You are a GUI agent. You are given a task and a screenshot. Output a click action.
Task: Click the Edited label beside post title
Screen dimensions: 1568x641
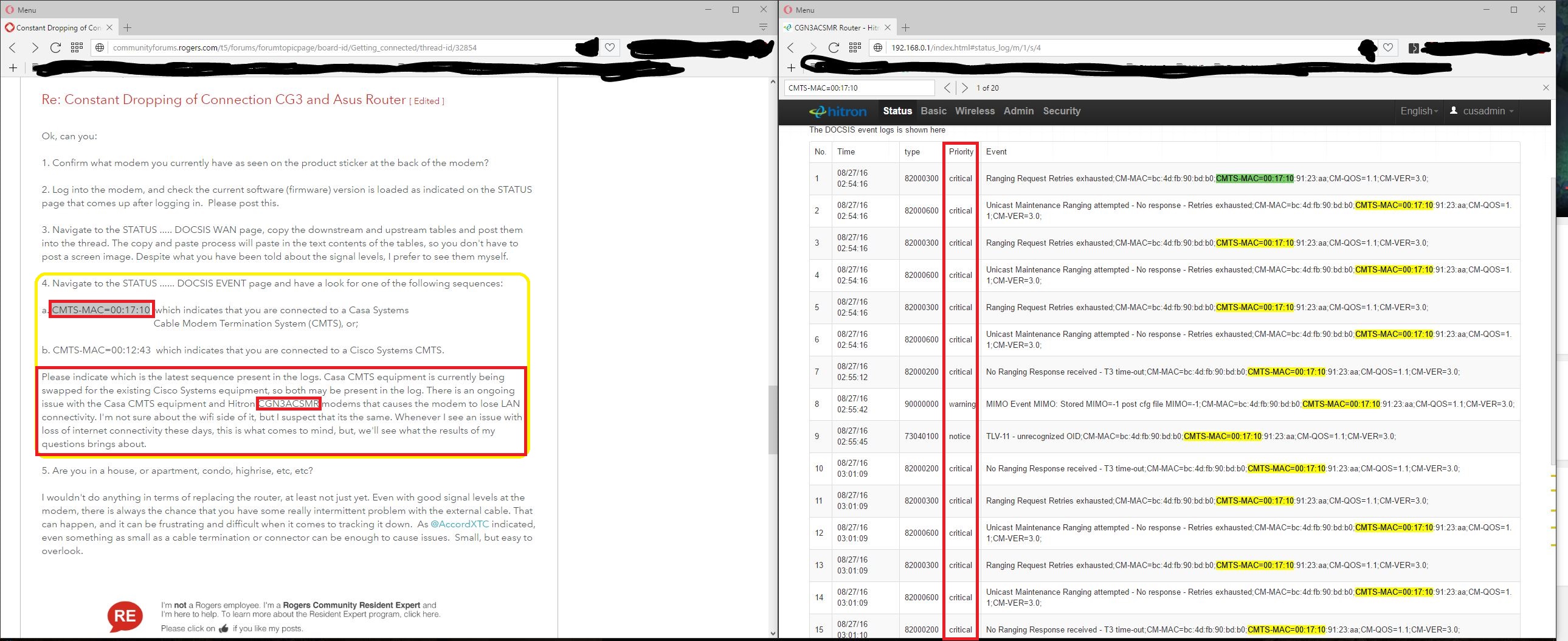point(427,101)
